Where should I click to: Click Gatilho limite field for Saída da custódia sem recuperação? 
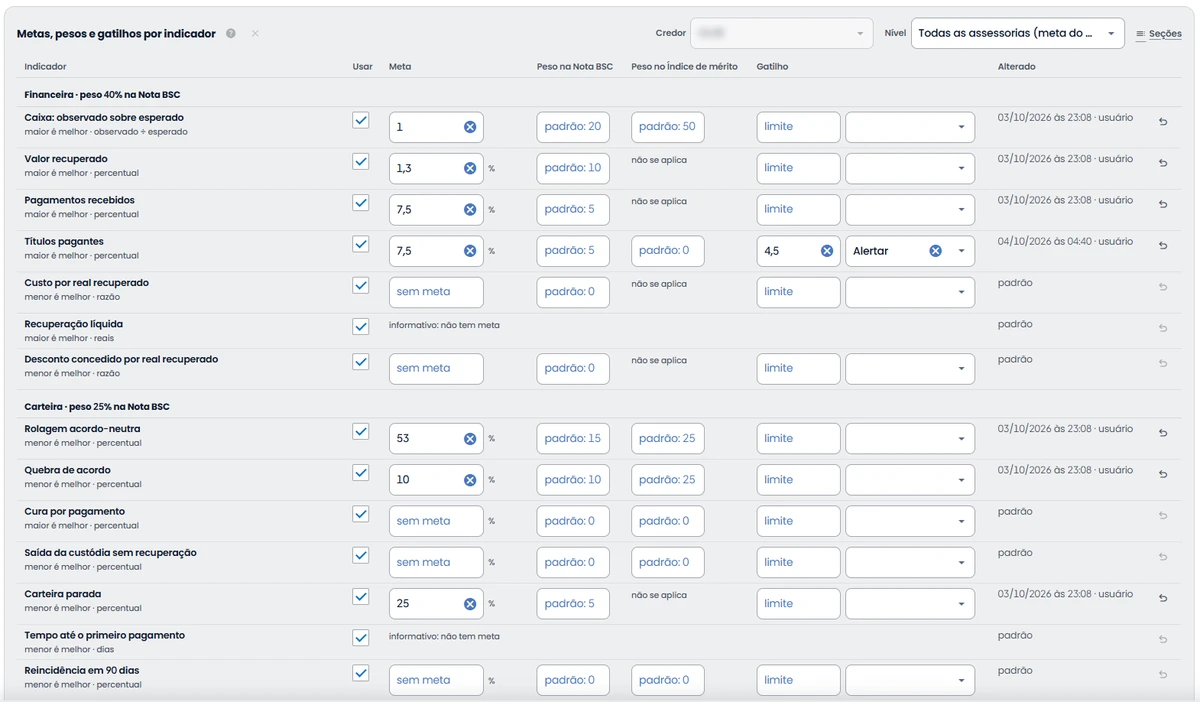point(799,563)
